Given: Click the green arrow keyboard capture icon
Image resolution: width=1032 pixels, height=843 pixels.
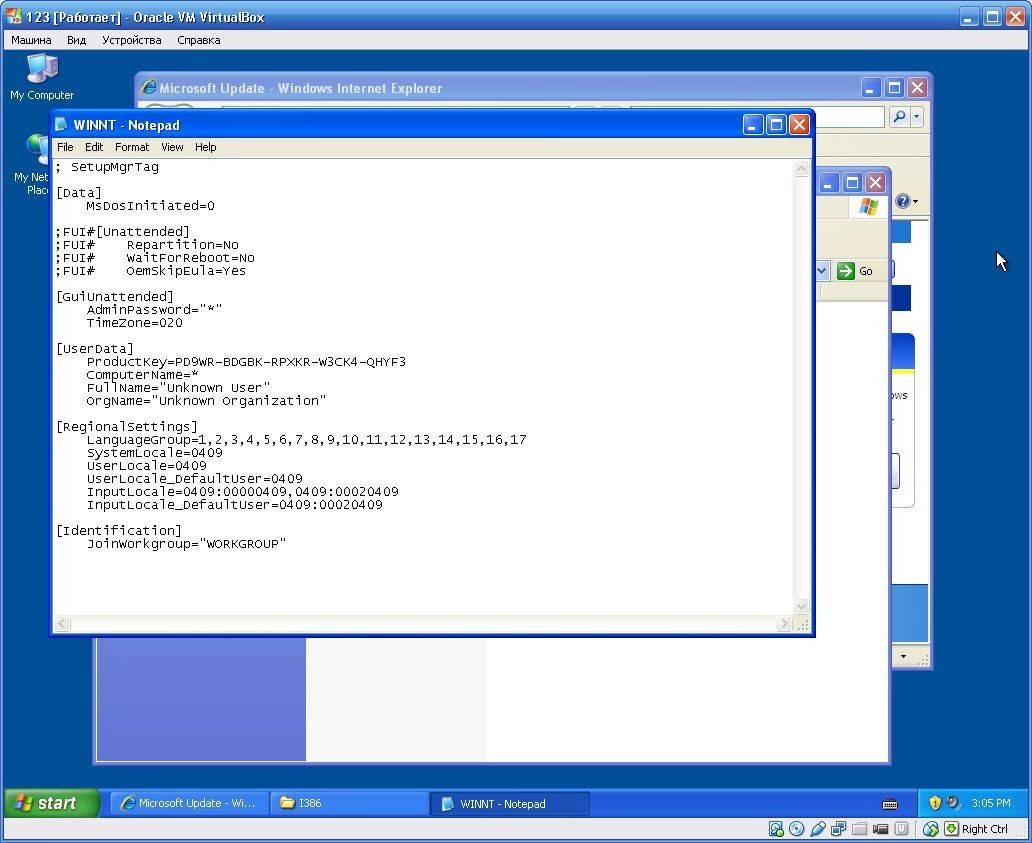Looking at the screenshot, I should [x=952, y=829].
